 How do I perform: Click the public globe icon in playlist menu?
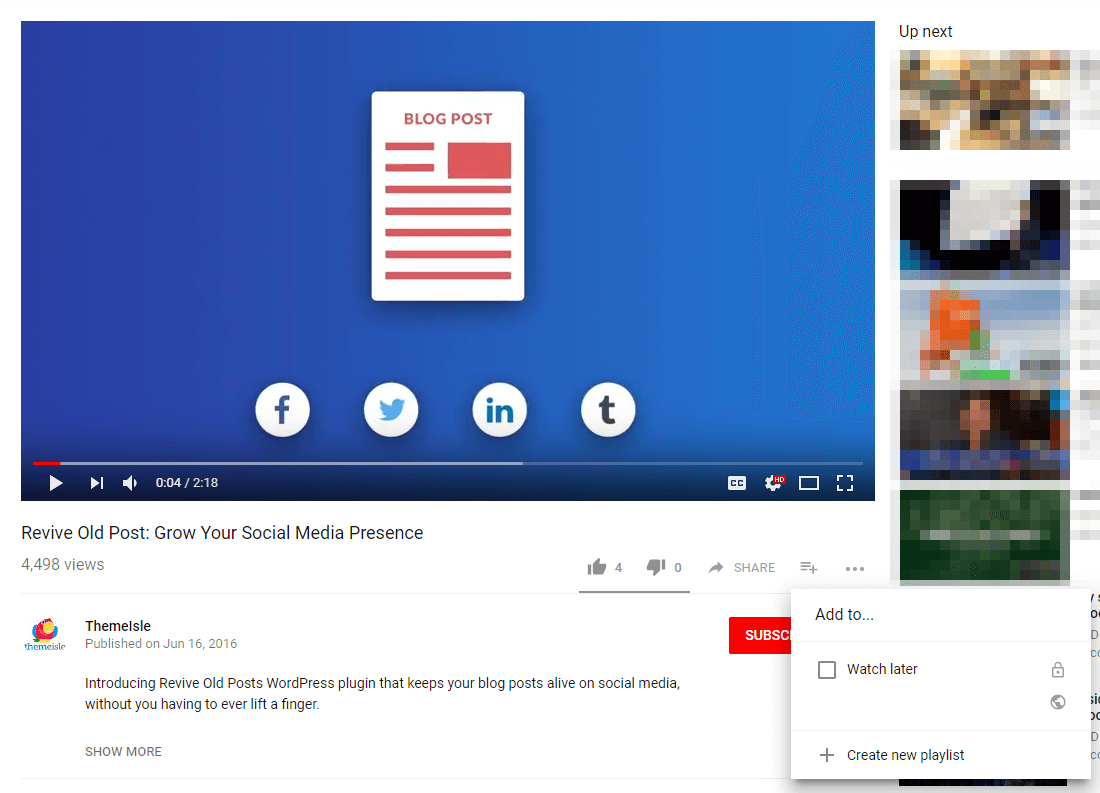pyautogui.click(x=1058, y=702)
